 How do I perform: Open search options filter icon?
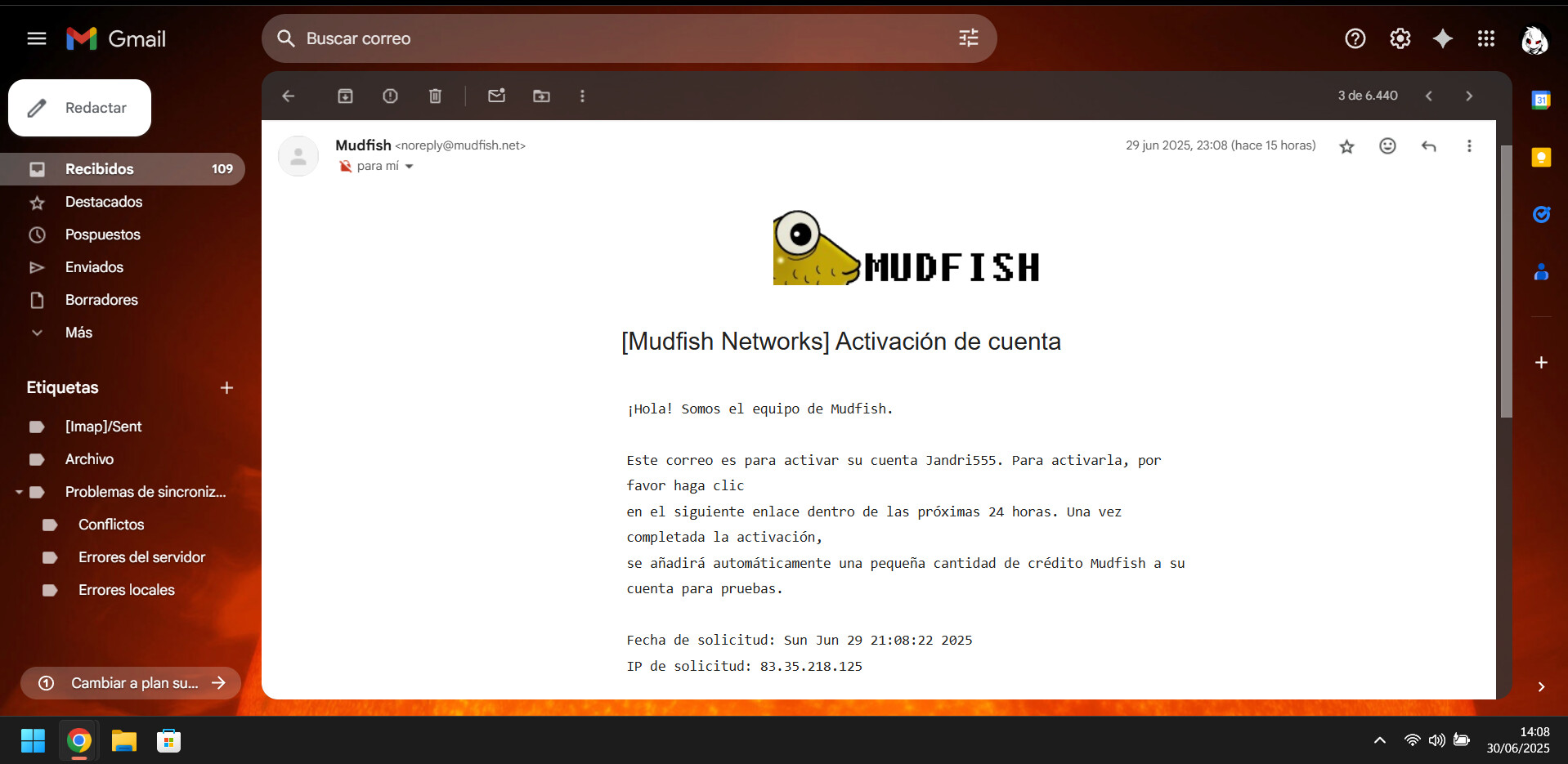click(x=968, y=38)
